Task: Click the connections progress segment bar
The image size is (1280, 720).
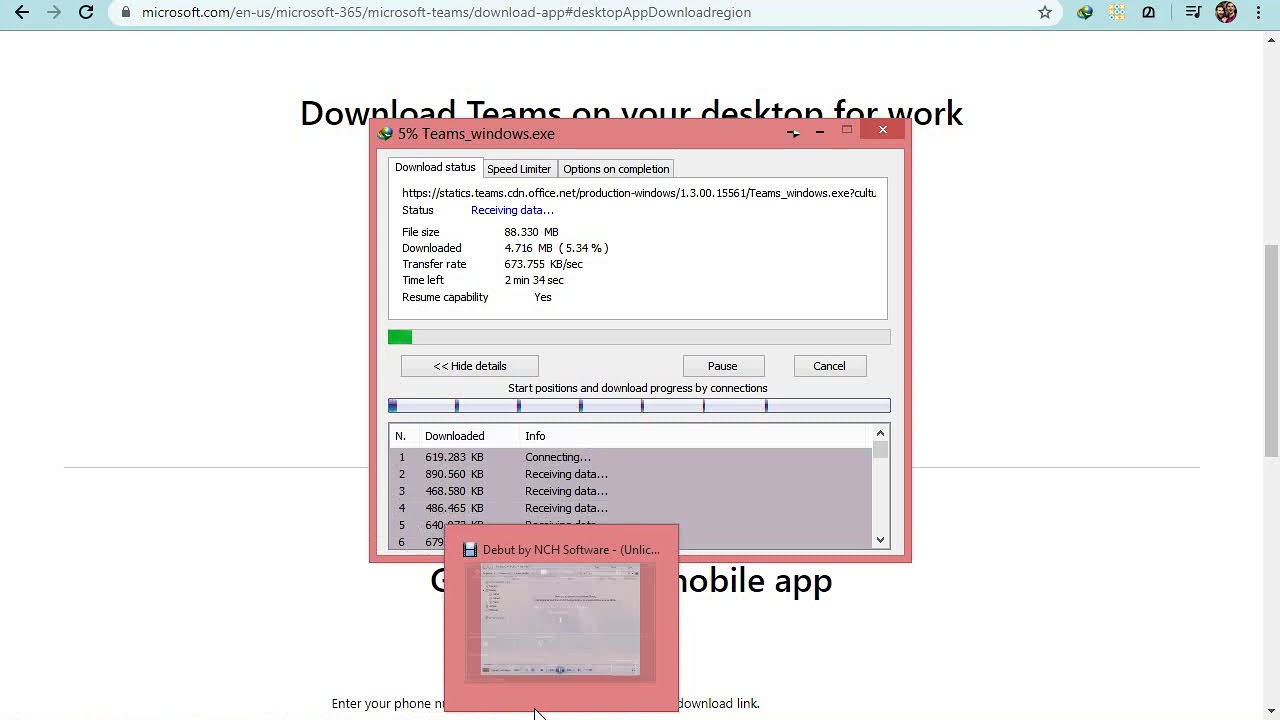Action: click(639, 405)
